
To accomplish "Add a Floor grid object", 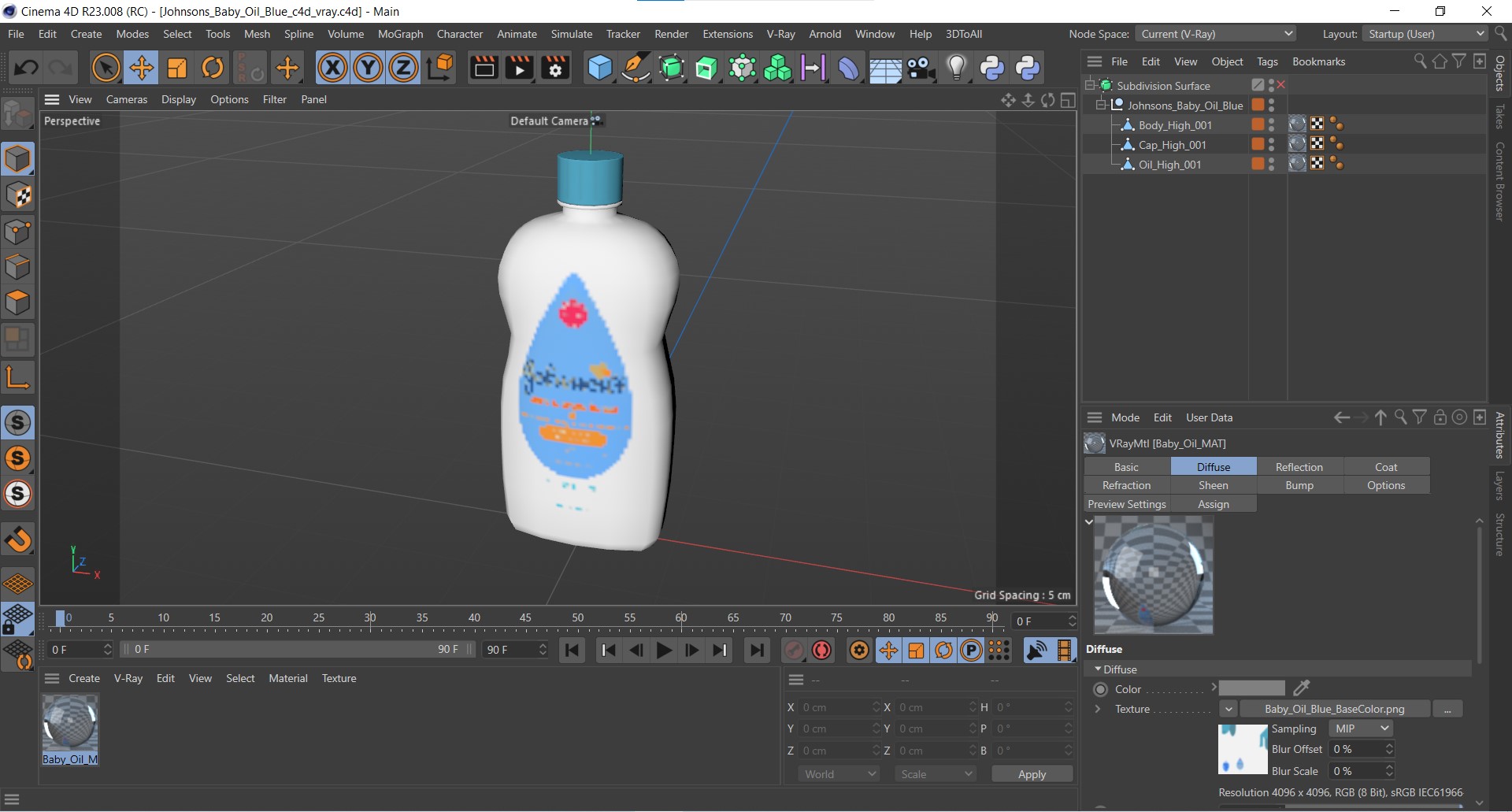I will pos(885,68).
